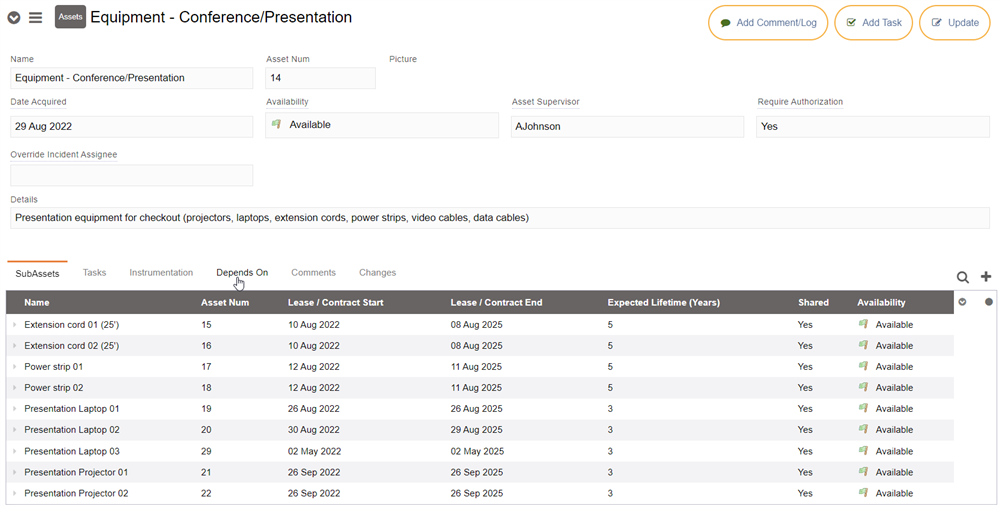Expand the Power strip 01 row
1000x507 pixels.
click(14, 367)
